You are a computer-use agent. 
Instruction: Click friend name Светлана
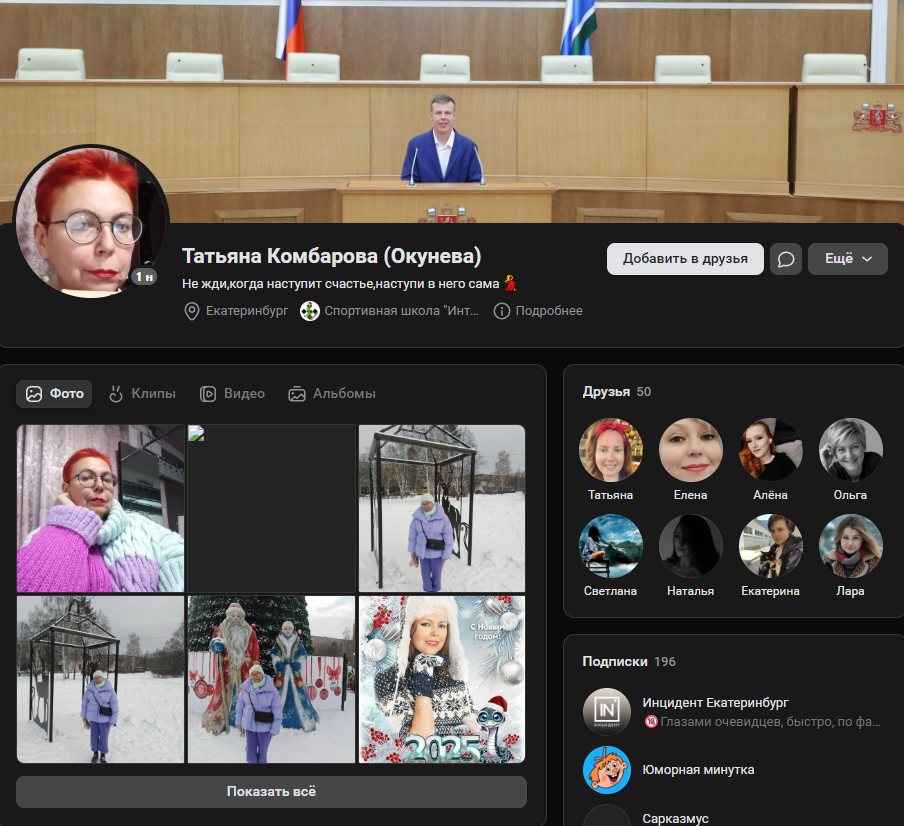[611, 591]
